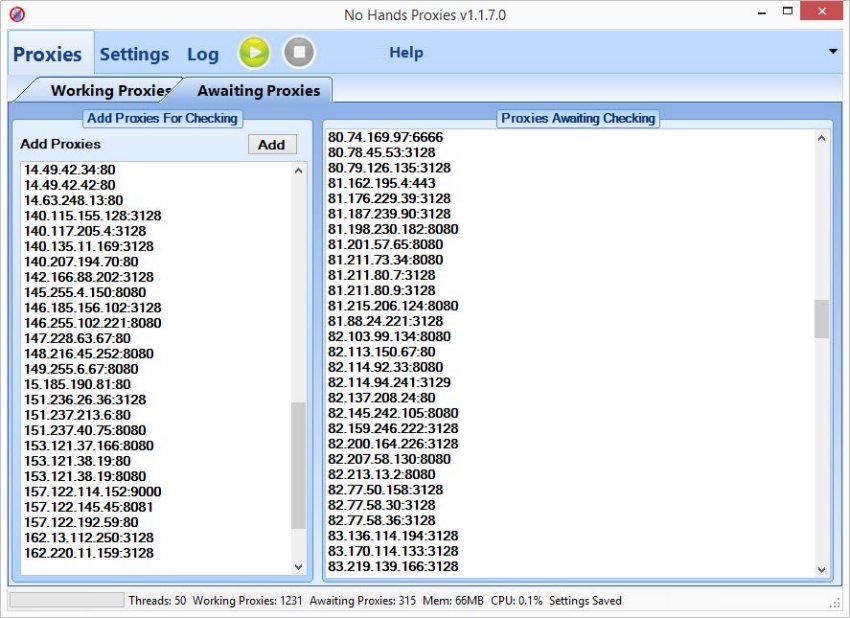This screenshot has width=850, height=618.
Task: Click the Add Proxies list down arrow
Action: tap(298, 566)
